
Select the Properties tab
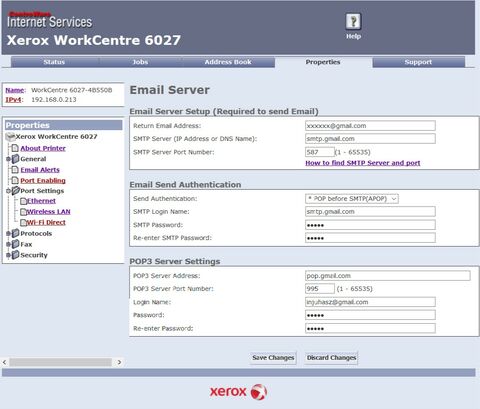323,62
